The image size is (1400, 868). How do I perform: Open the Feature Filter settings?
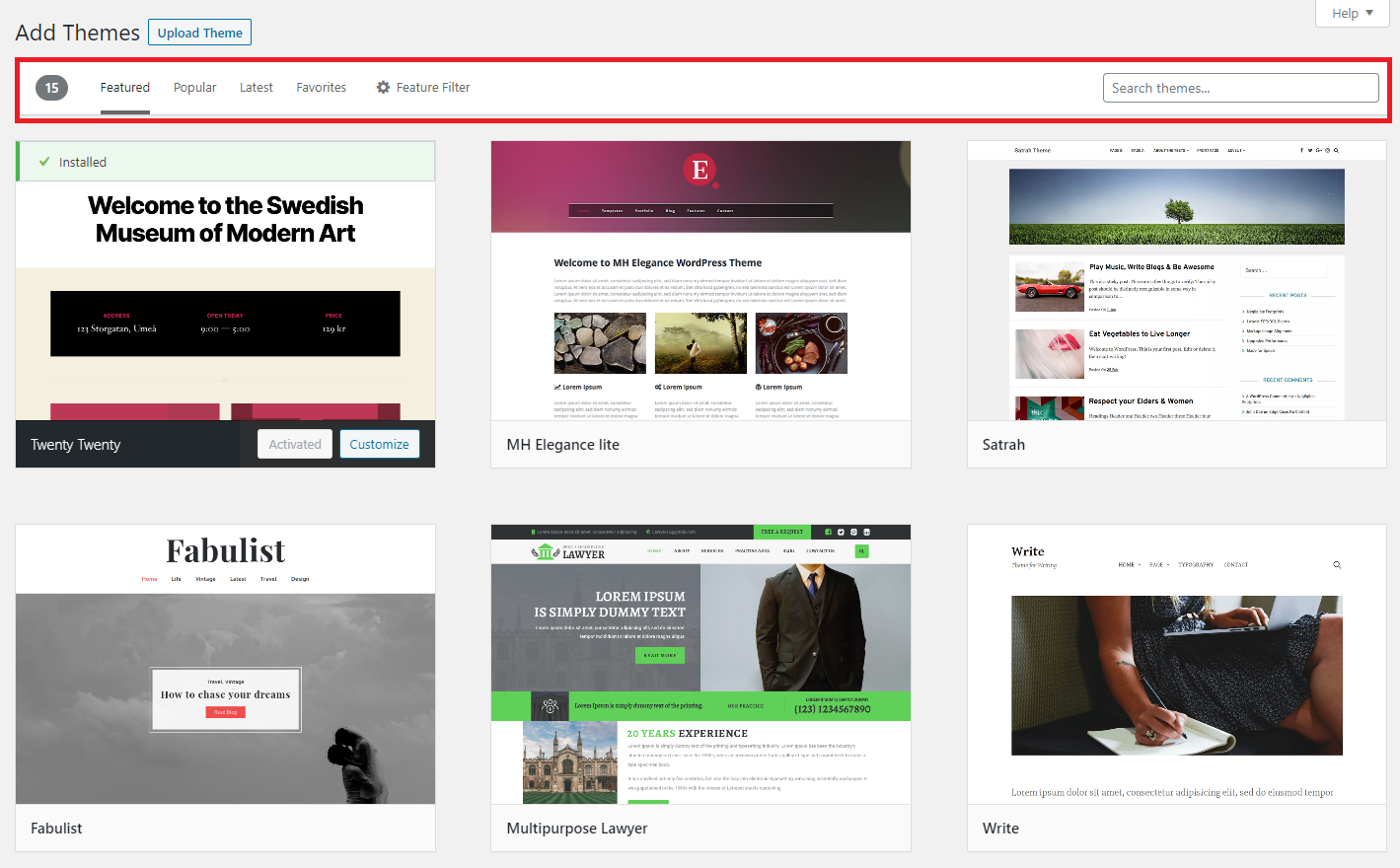tap(422, 87)
